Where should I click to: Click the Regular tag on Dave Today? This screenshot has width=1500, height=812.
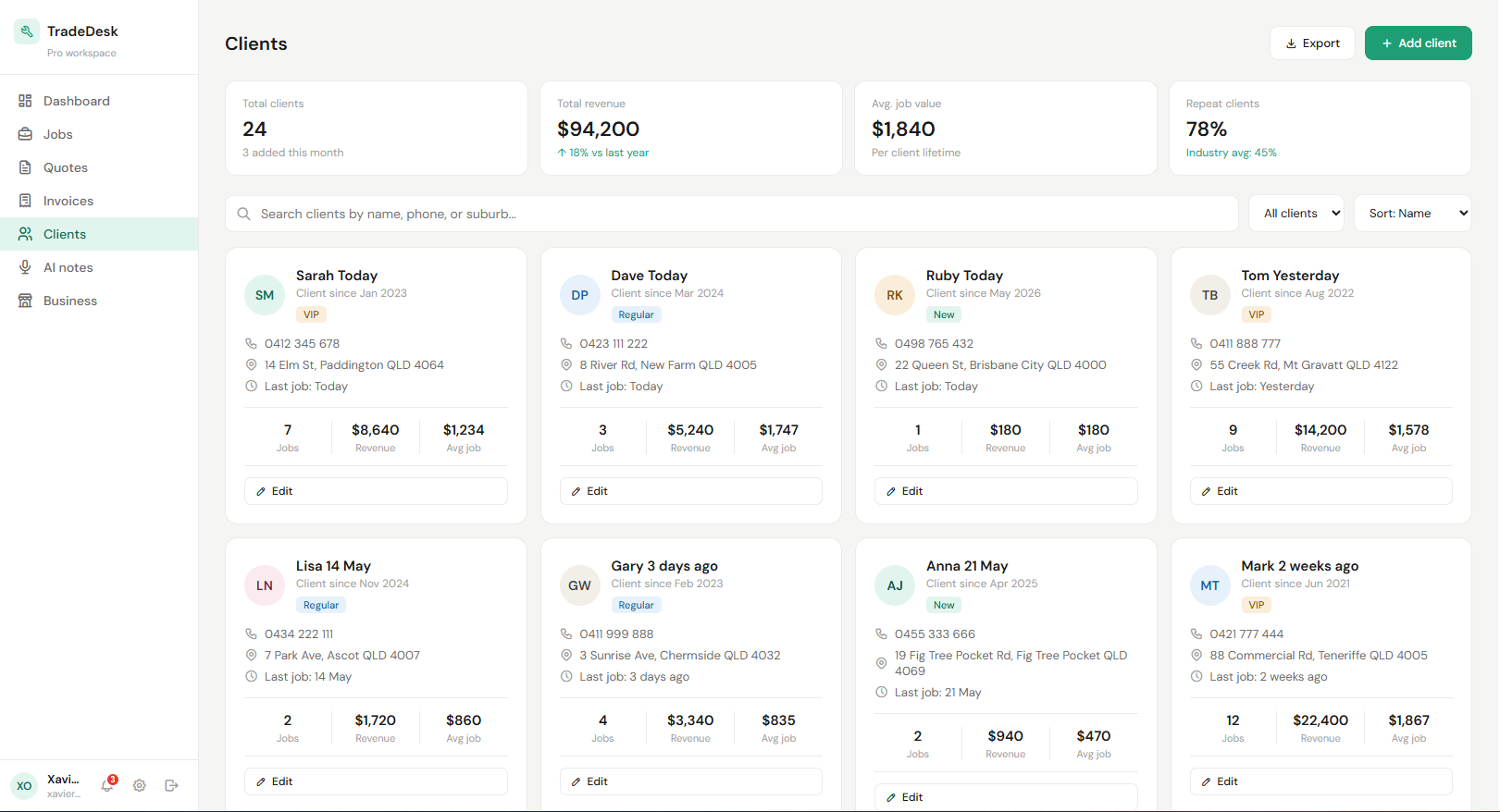[x=636, y=314]
